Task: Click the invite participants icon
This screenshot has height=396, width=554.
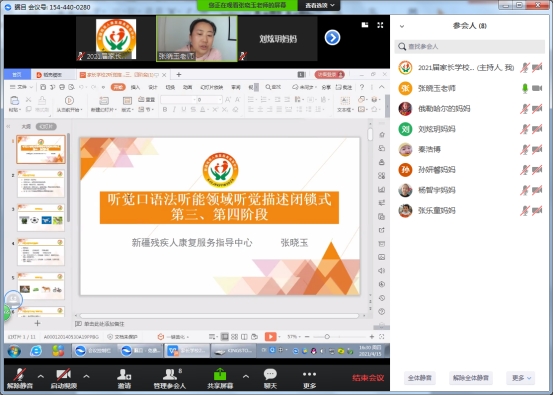Action: [124, 374]
